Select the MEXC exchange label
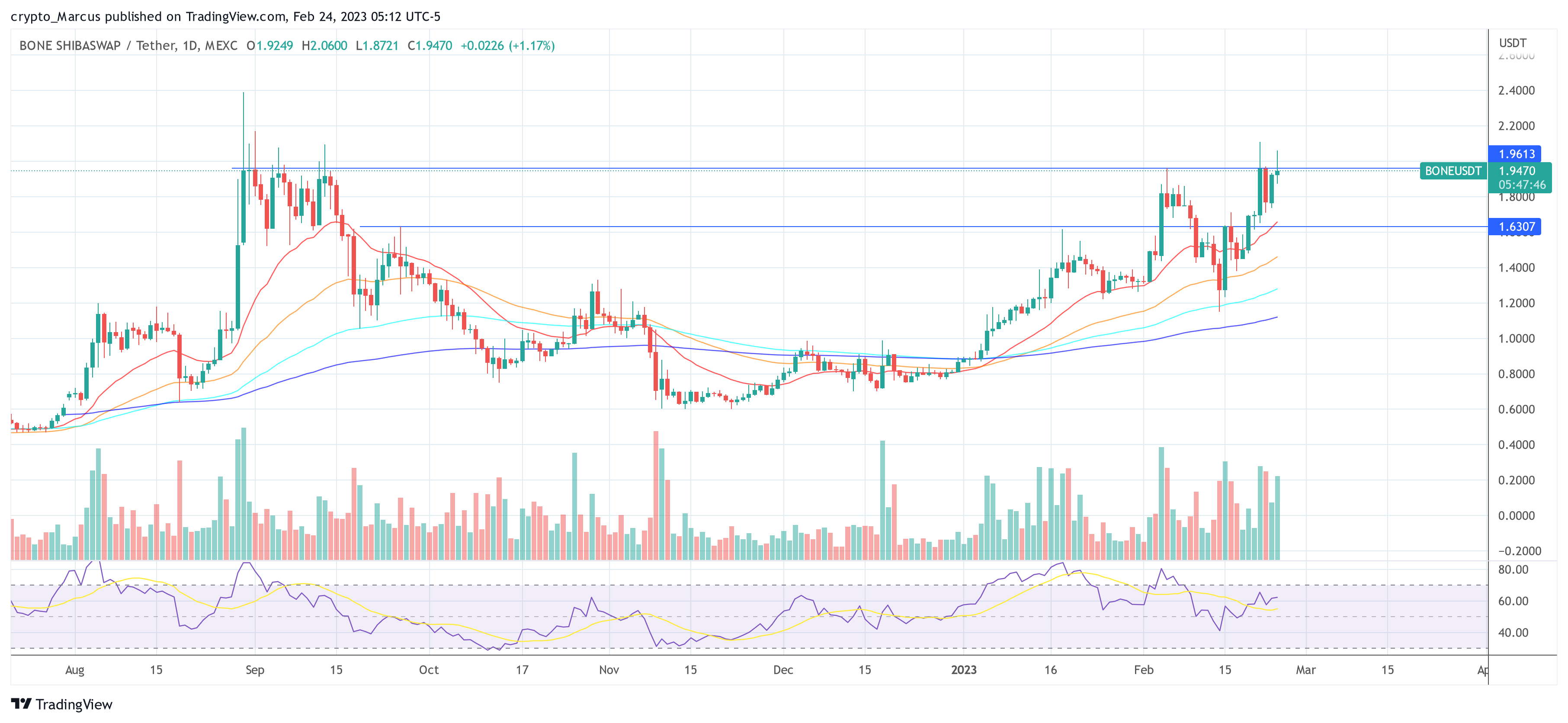 (221, 45)
